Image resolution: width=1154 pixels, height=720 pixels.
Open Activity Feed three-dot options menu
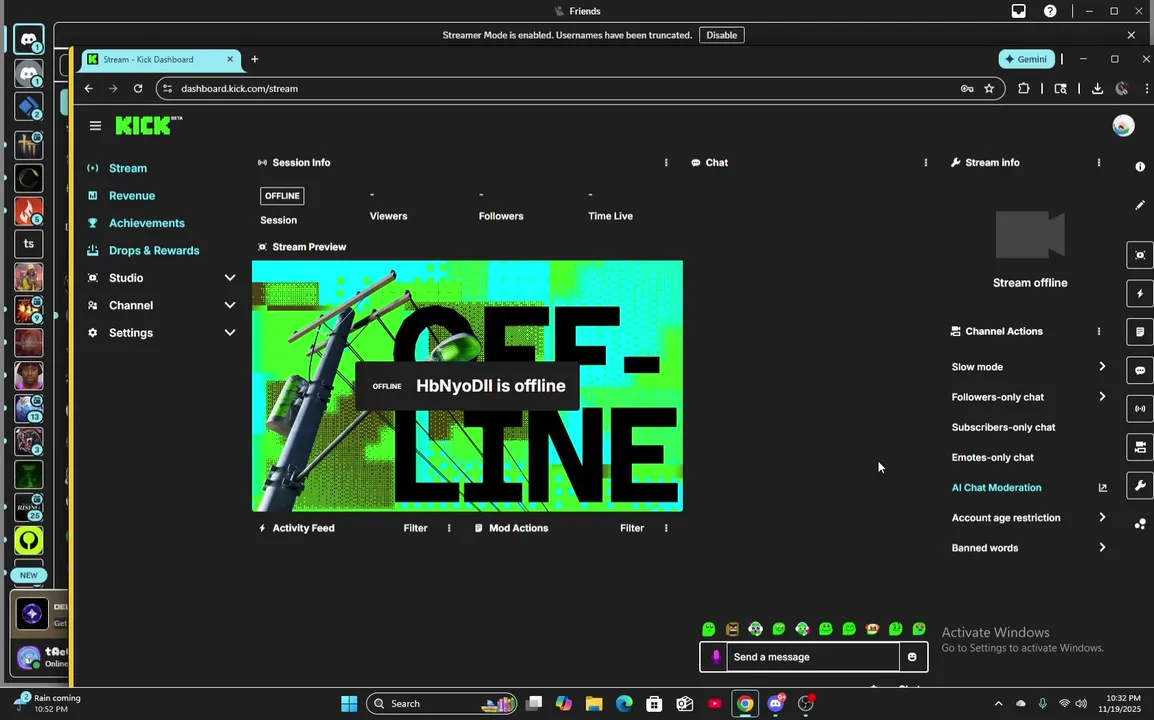tap(449, 528)
